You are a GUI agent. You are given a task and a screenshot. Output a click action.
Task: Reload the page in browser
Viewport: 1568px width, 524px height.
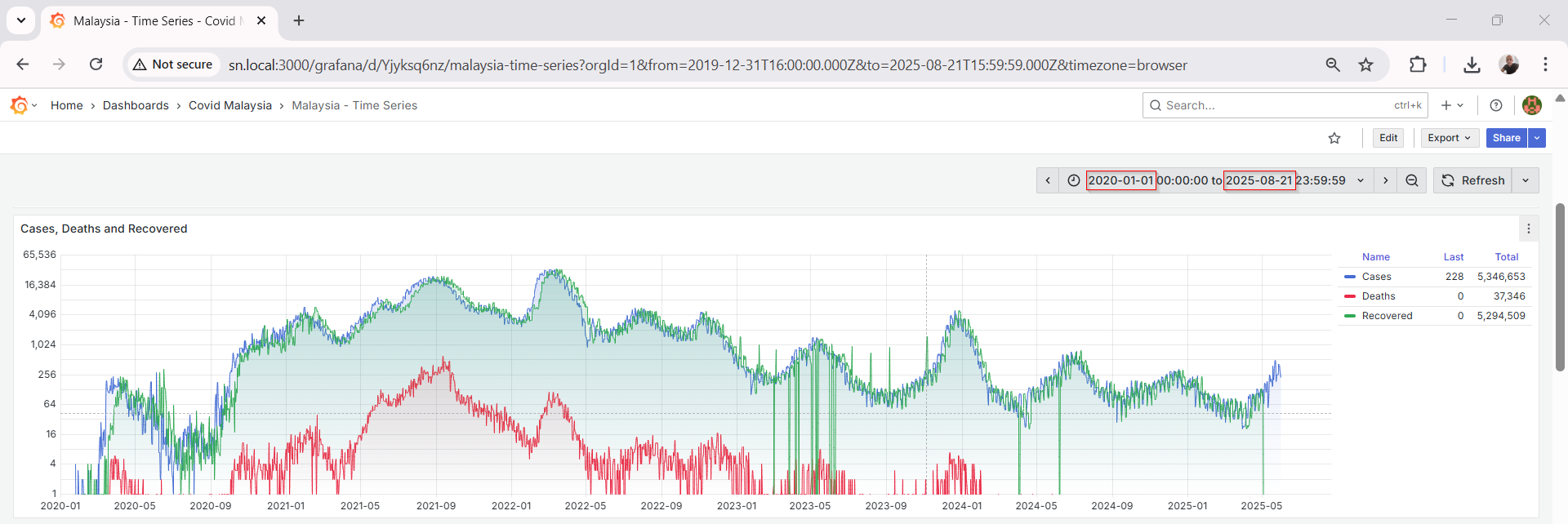[x=96, y=64]
